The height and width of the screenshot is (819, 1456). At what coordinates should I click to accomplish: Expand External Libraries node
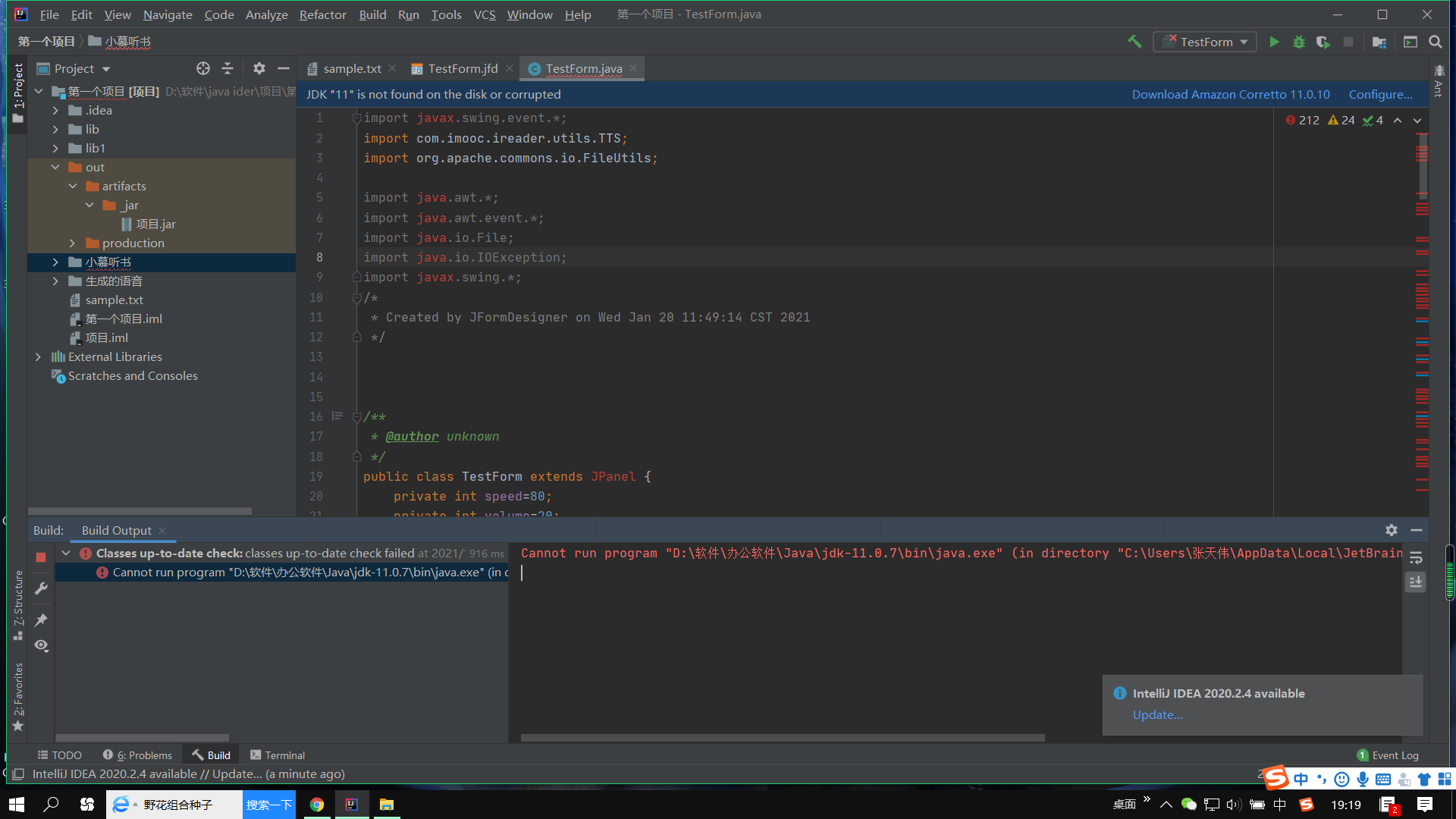pyautogui.click(x=38, y=357)
